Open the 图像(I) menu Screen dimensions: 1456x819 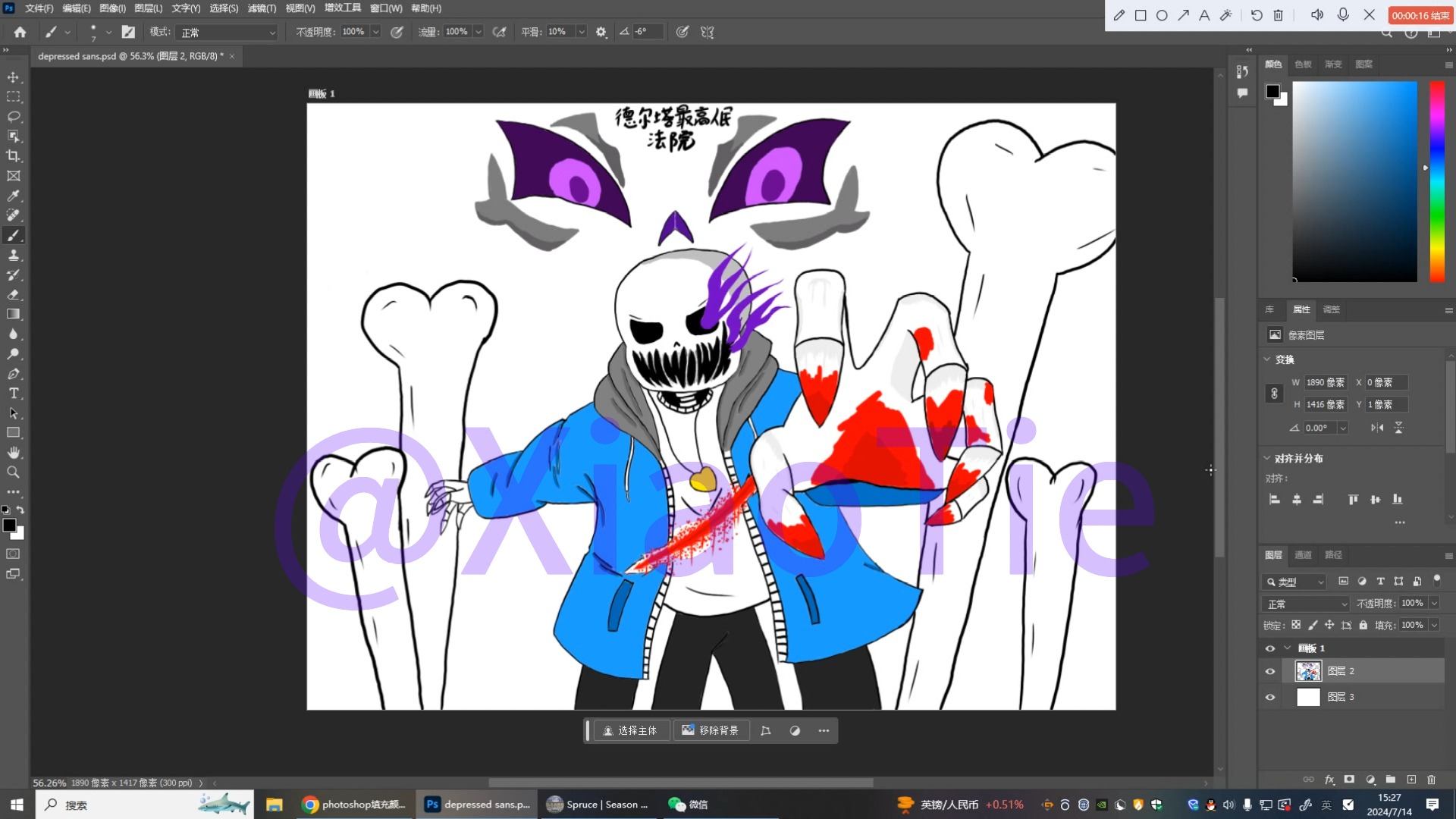point(112,8)
